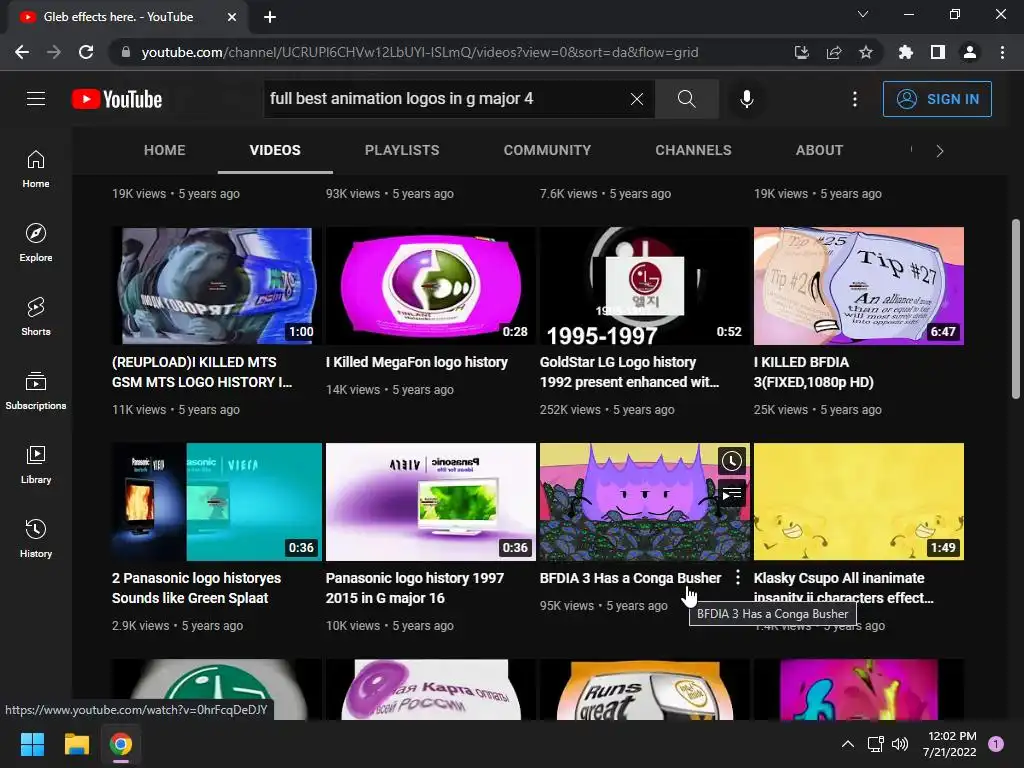Open the YouTube hamburger guide menu
The height and width of the screenshot is (768, 1024).
(36, 99)
